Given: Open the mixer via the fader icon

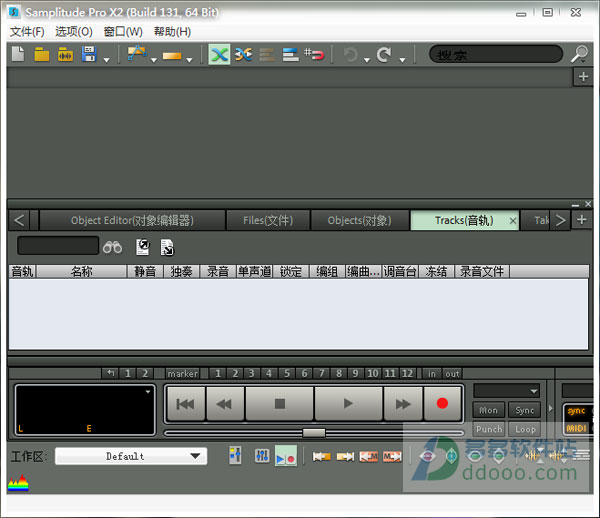Looking at the screenshot, I should (235, 455).
